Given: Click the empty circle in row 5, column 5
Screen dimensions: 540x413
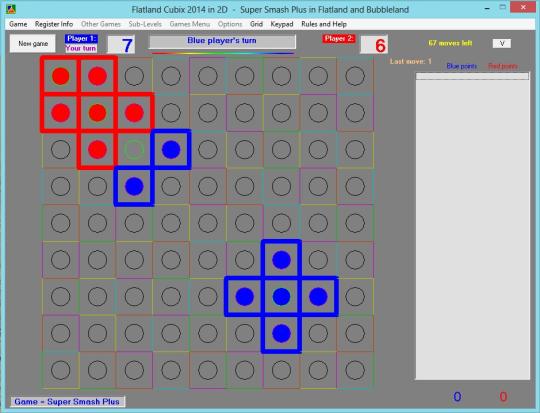Looking at the screenshot, I should point(208,223).
